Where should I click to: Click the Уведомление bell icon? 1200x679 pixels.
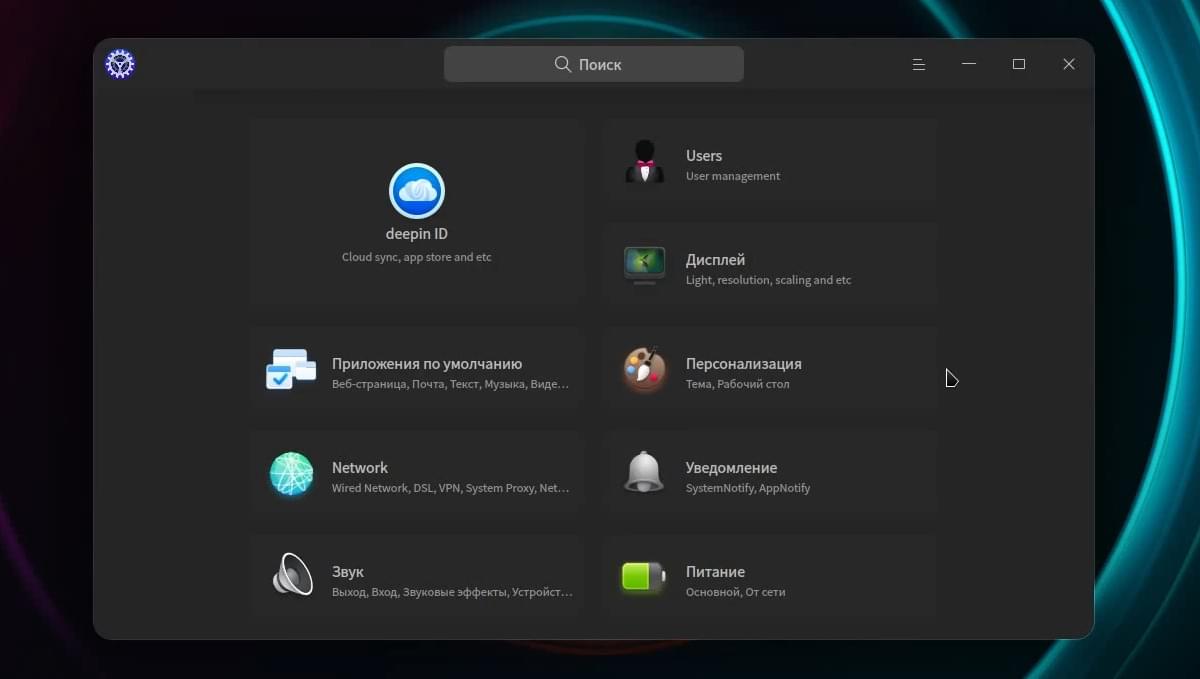pos(644,472)
